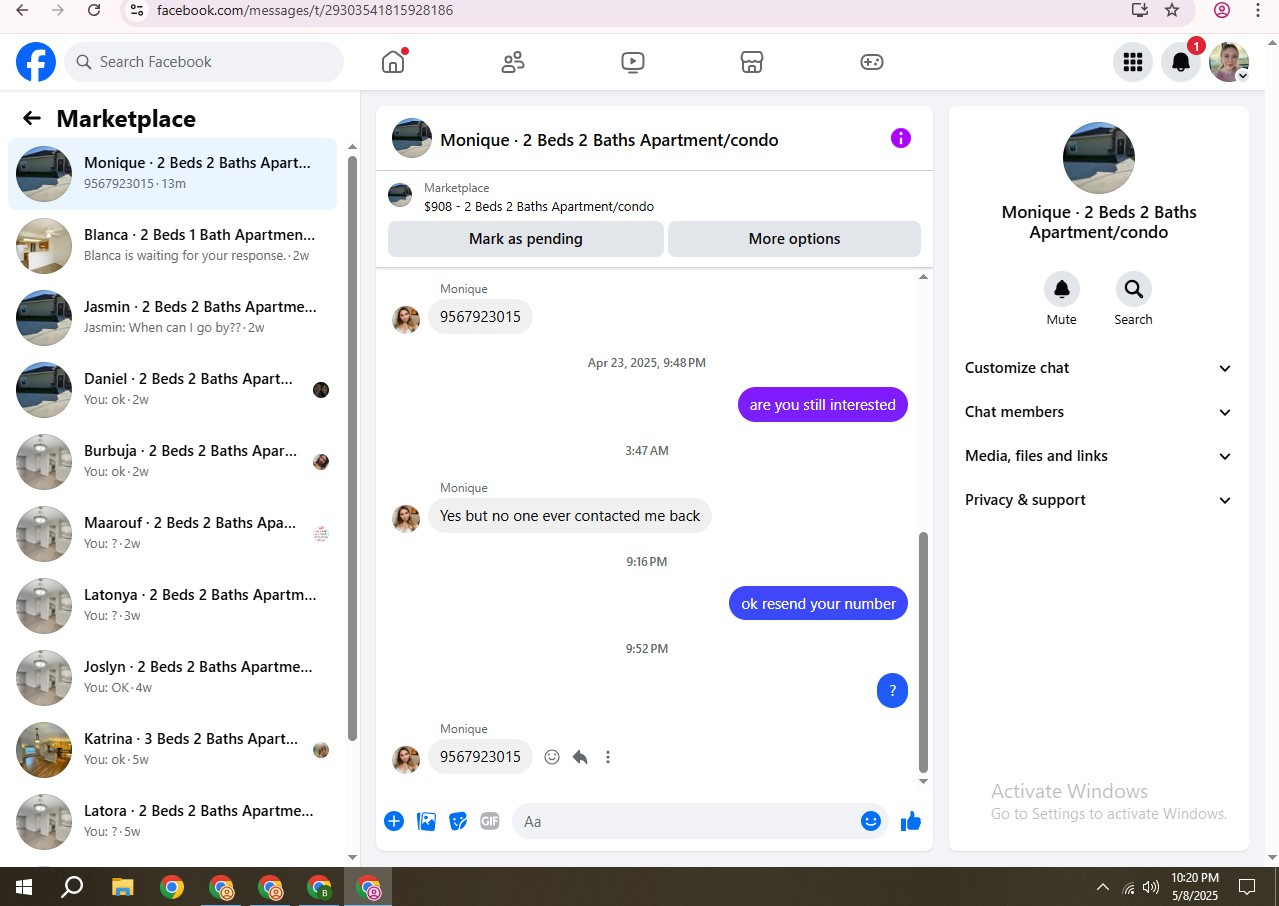Reload the page in browser
1279x906 pixels.
[x=94, y=10]
